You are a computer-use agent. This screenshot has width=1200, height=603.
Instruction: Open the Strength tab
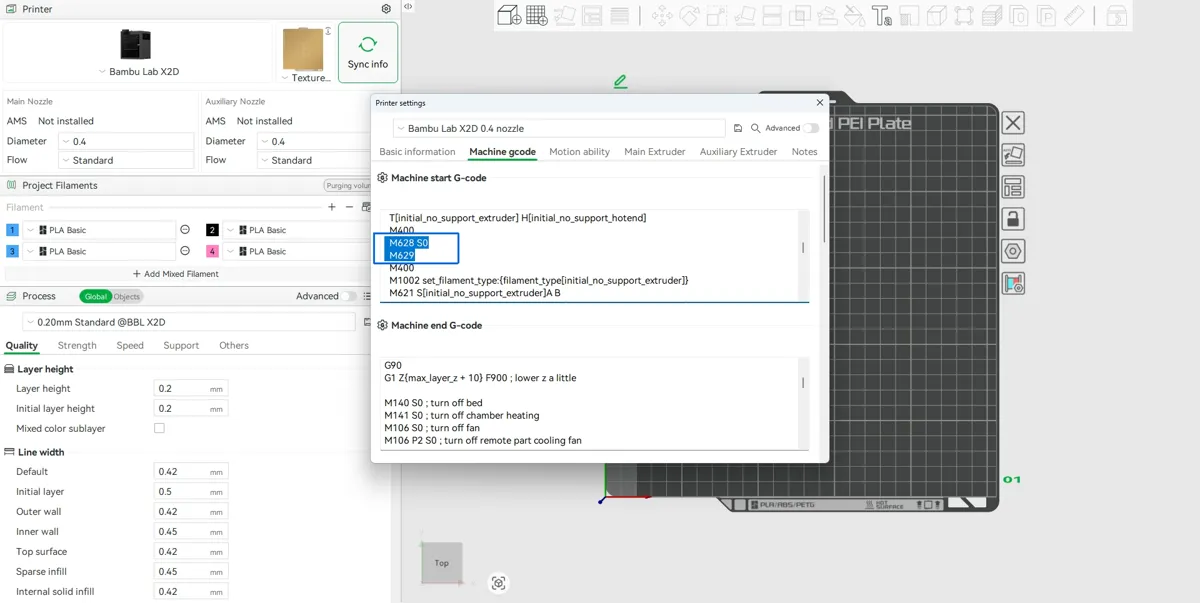pyautogui.click(x=77, y=345)
